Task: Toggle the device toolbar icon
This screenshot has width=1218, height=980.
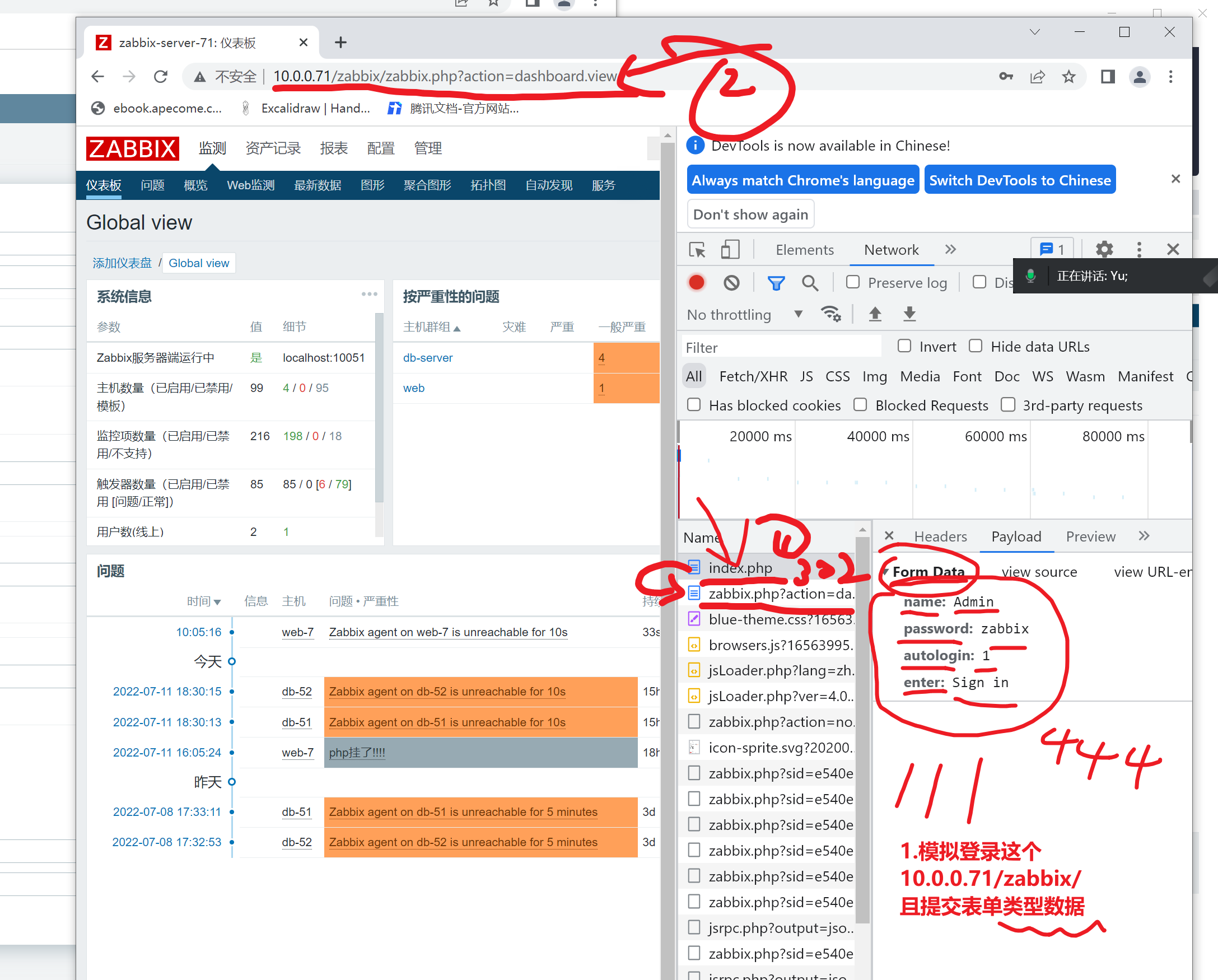Action: click(x=730, y=250)
